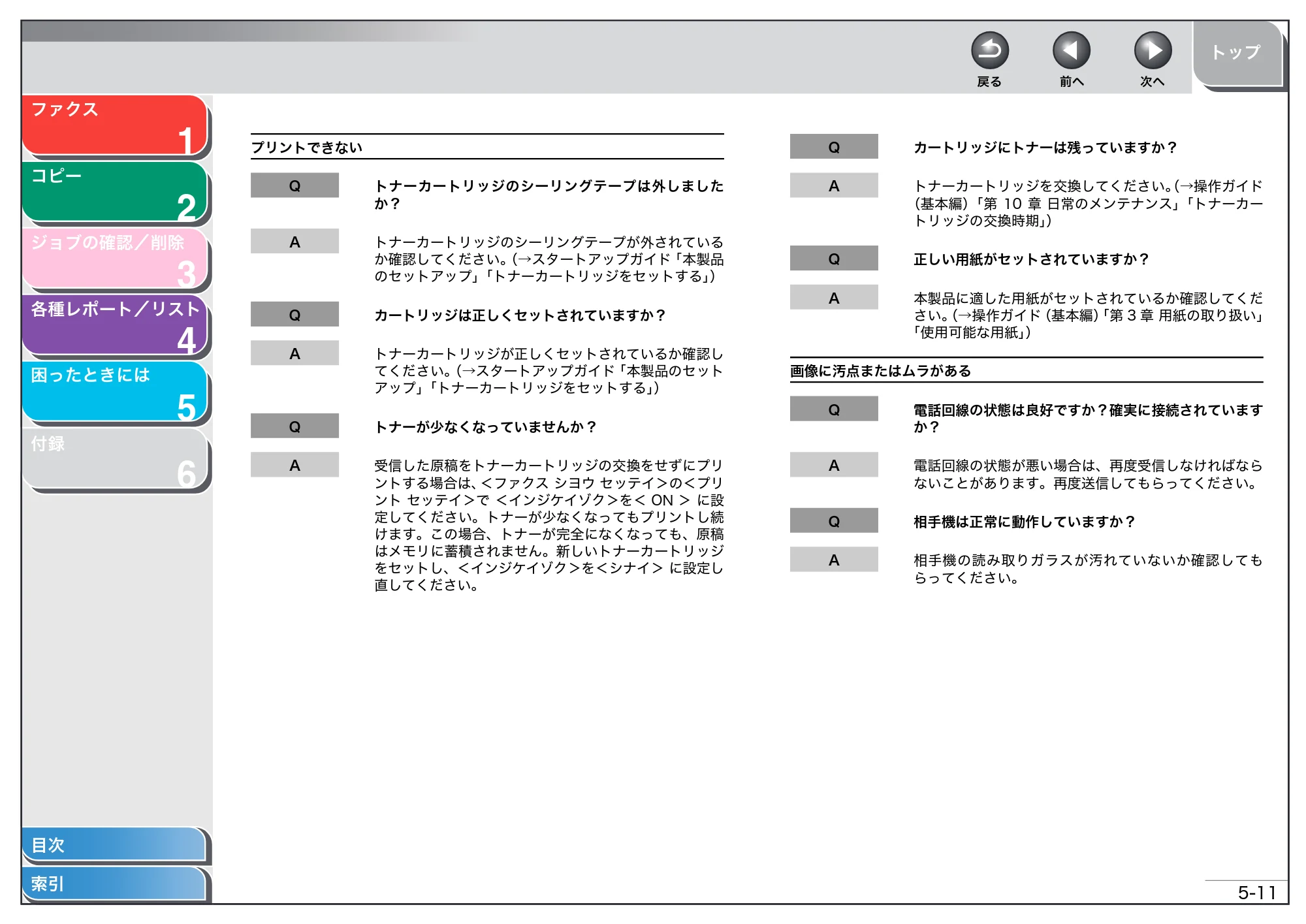The width and height of the screenshot is (1306, 924).
Task: Click question about シーリングテープ removal
Action: coord(549,195)
